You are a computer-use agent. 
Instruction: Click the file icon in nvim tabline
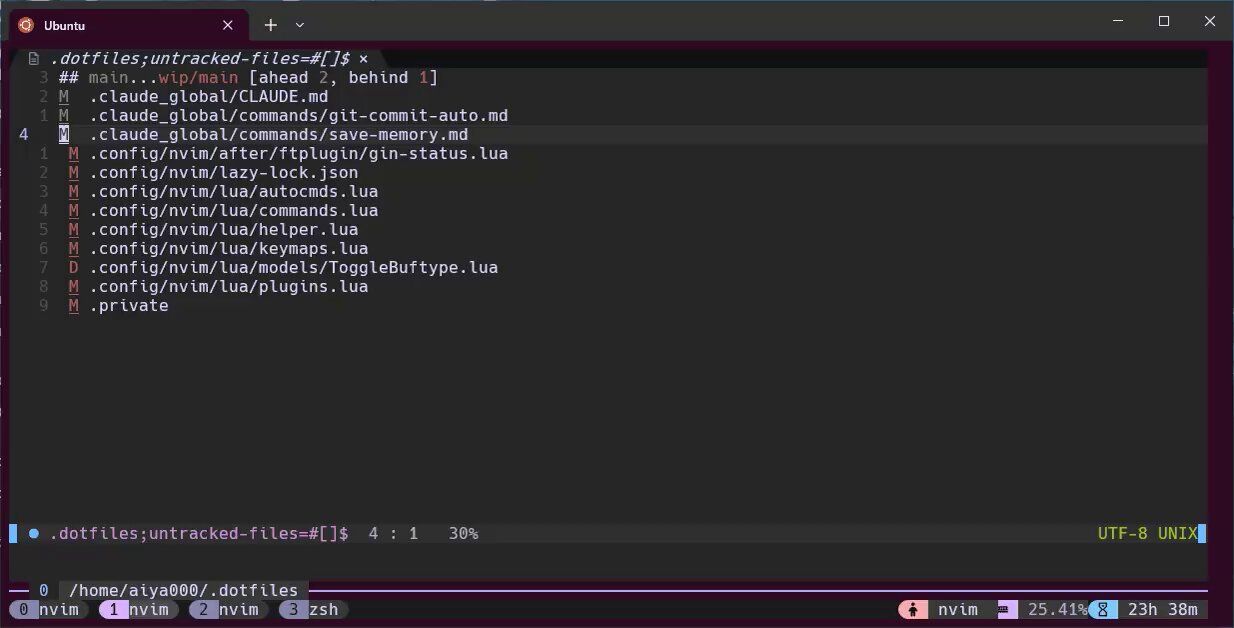coord(34,59)
